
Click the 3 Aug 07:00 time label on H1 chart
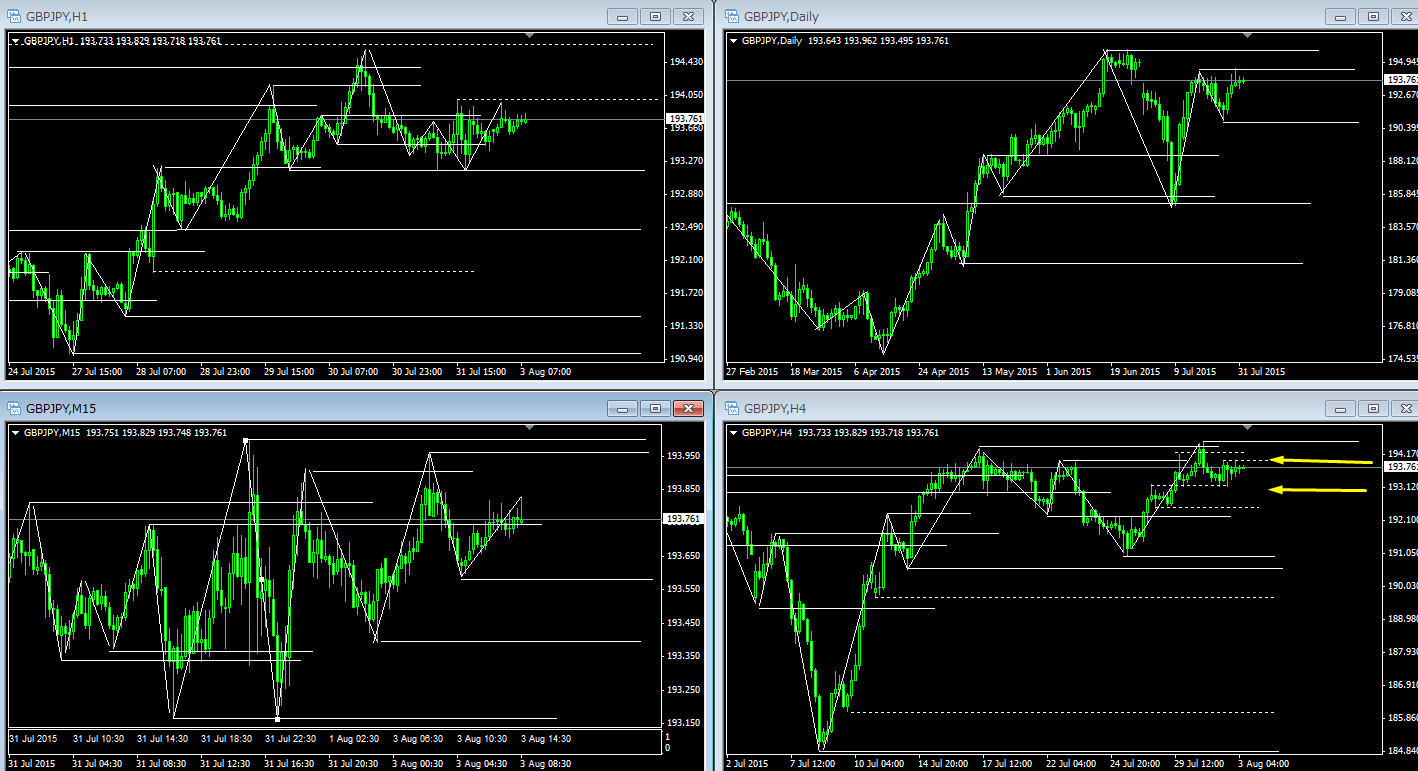coord(546,371)
